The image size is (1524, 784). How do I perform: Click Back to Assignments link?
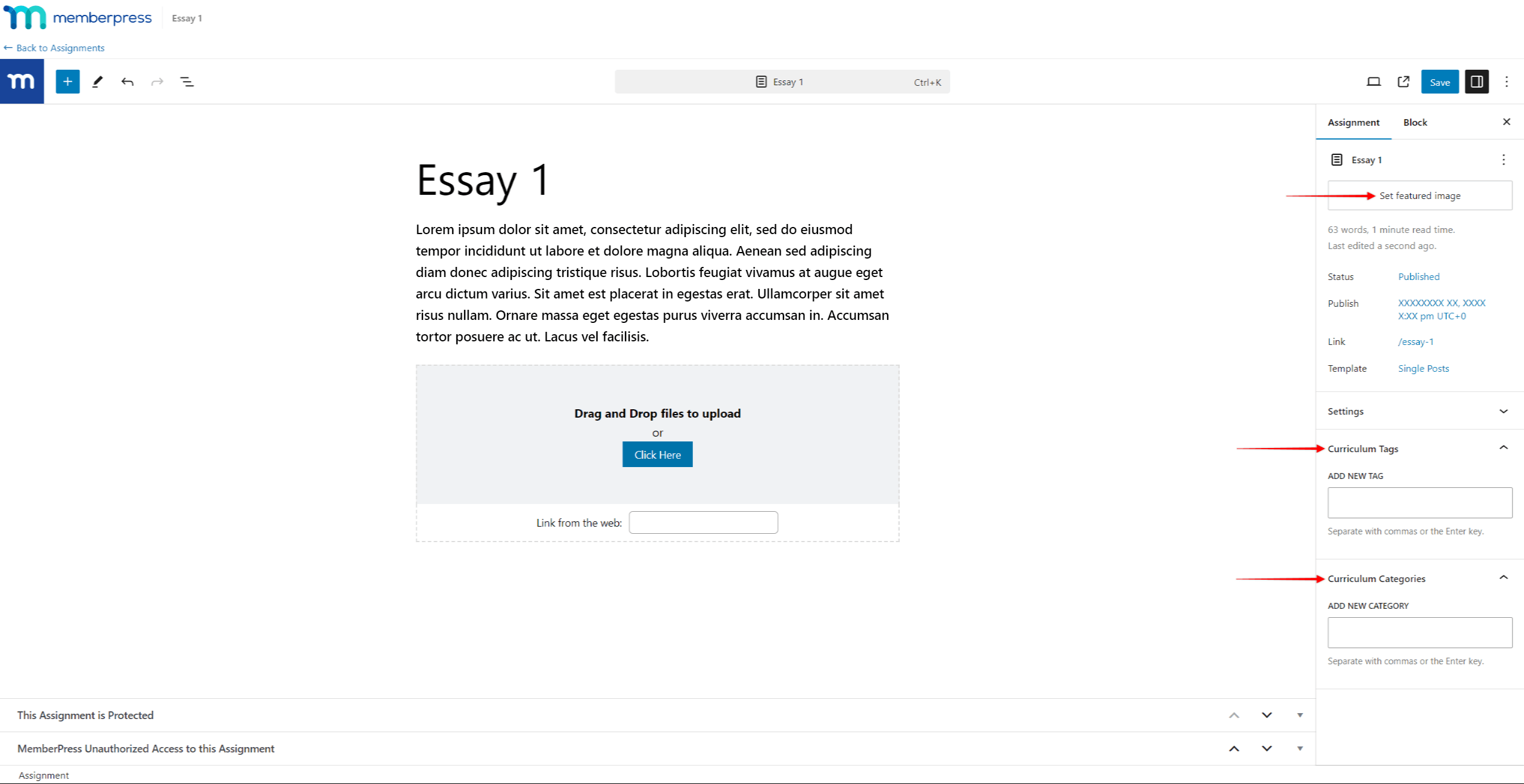click(x=53, y=47)
